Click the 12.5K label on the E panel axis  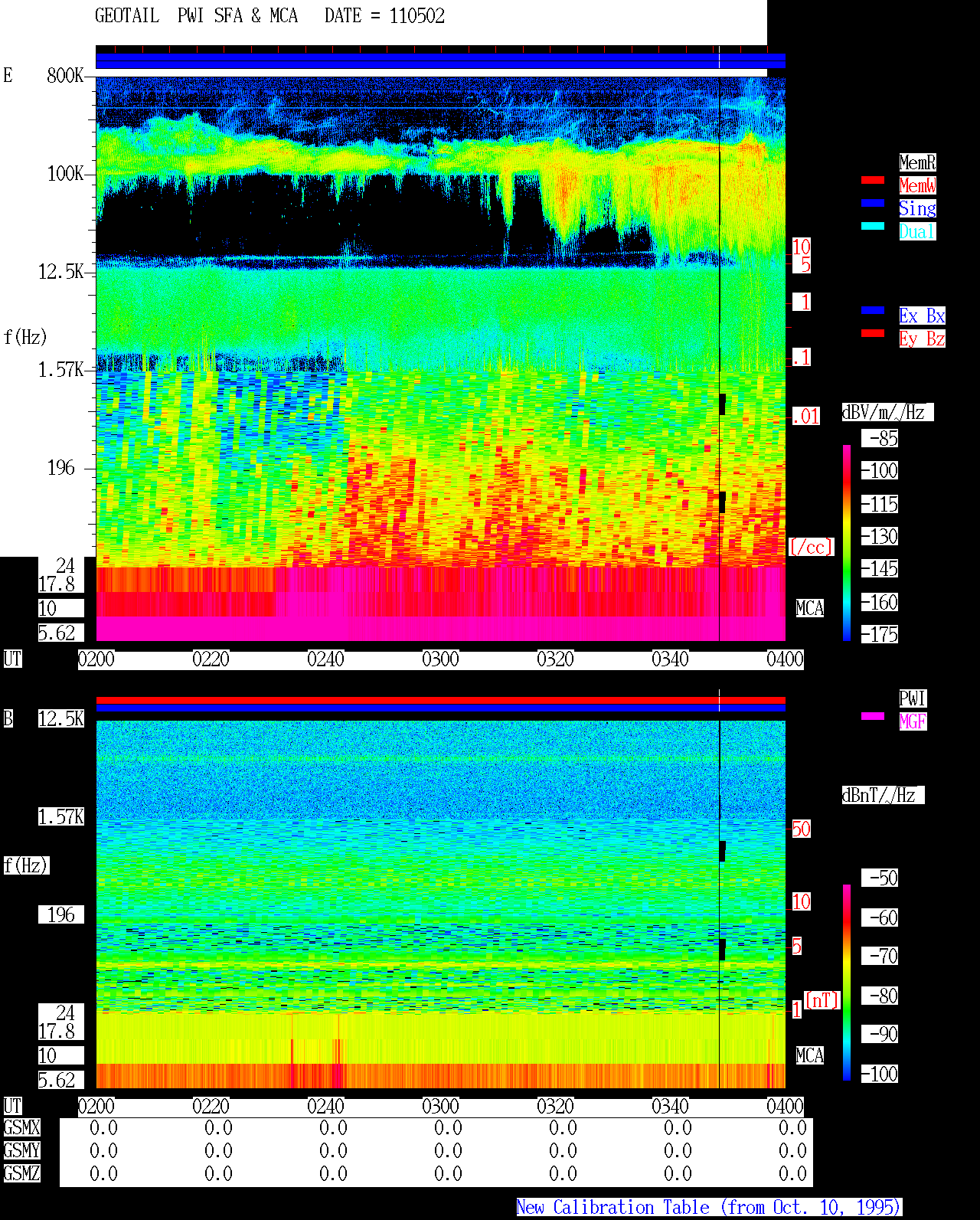click(61, 271)
